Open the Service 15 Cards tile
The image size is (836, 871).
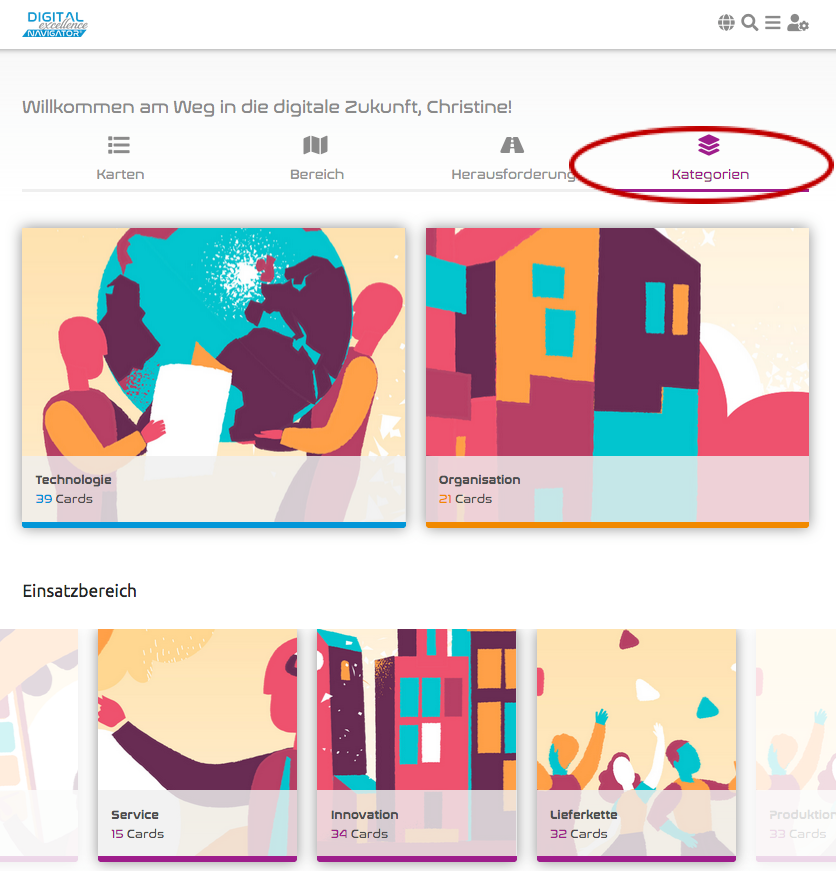[197, 745]
